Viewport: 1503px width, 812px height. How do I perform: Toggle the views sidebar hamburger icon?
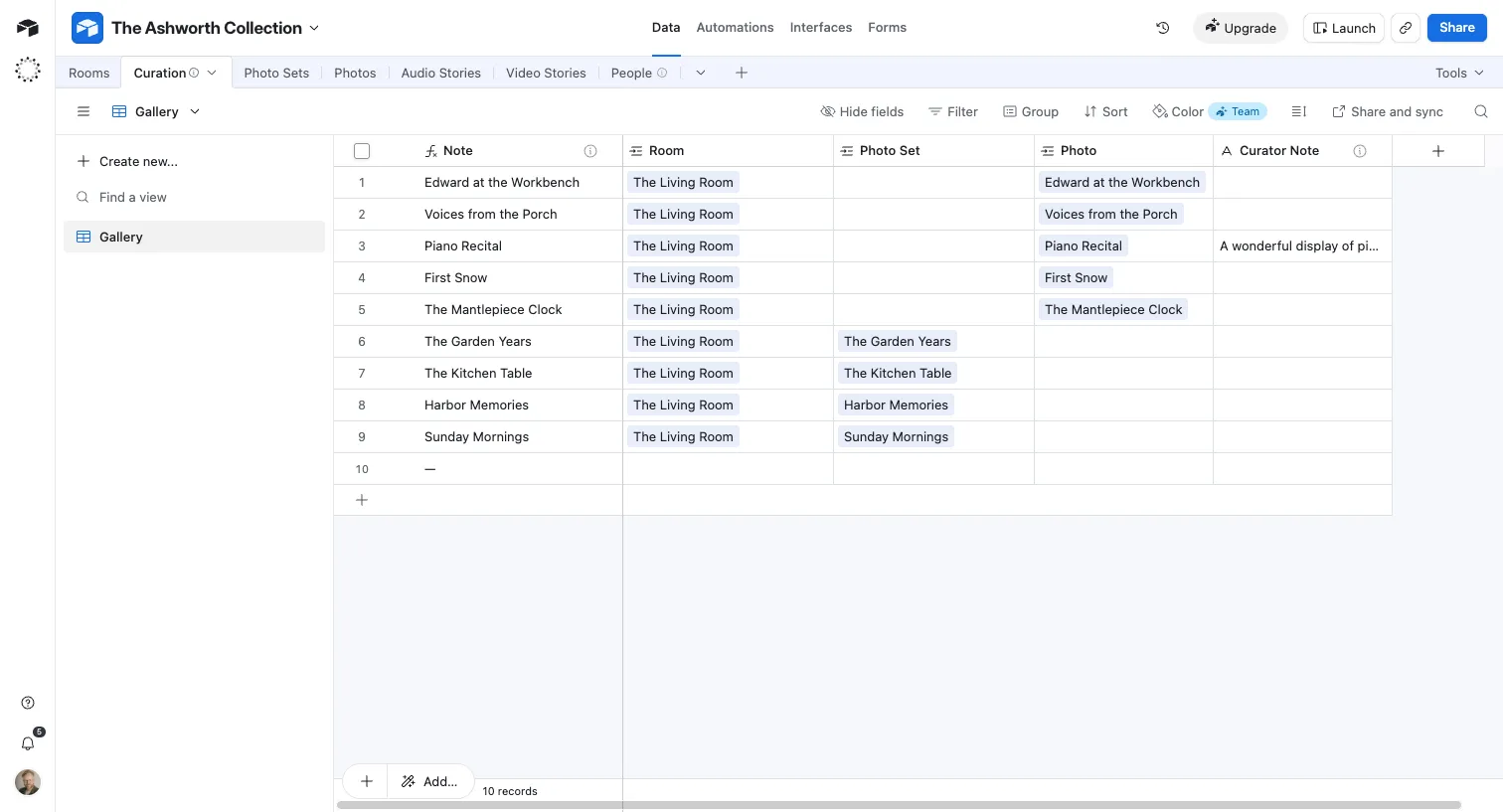(x=83, y=111)
